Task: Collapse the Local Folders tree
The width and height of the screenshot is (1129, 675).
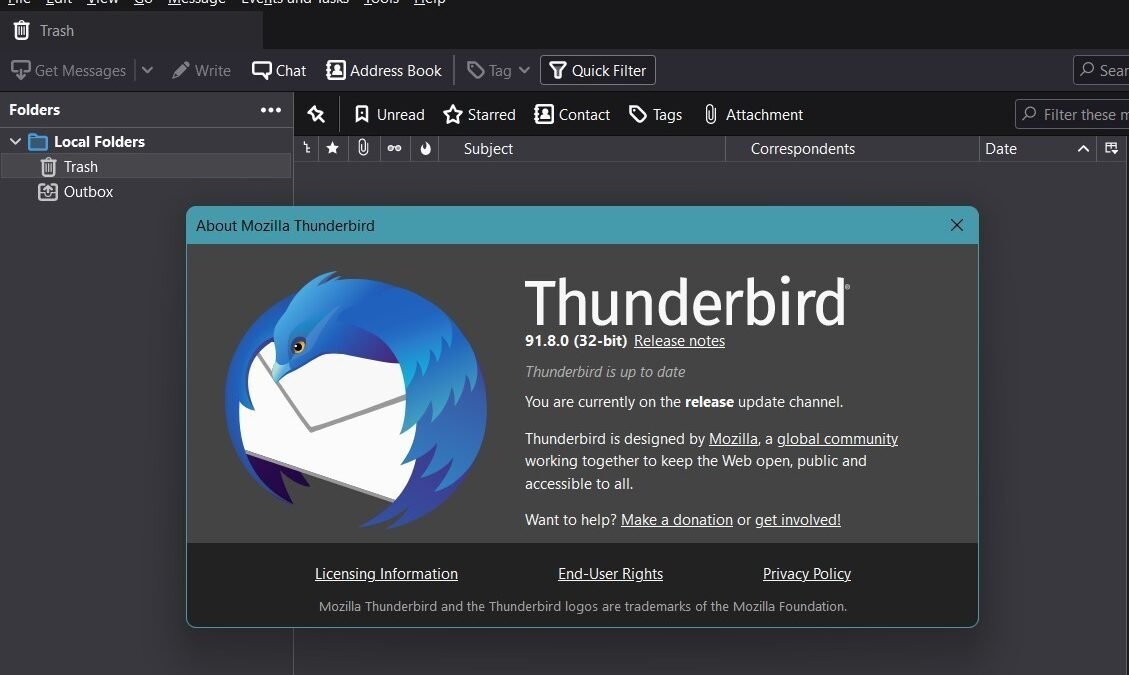Action: 15,142
